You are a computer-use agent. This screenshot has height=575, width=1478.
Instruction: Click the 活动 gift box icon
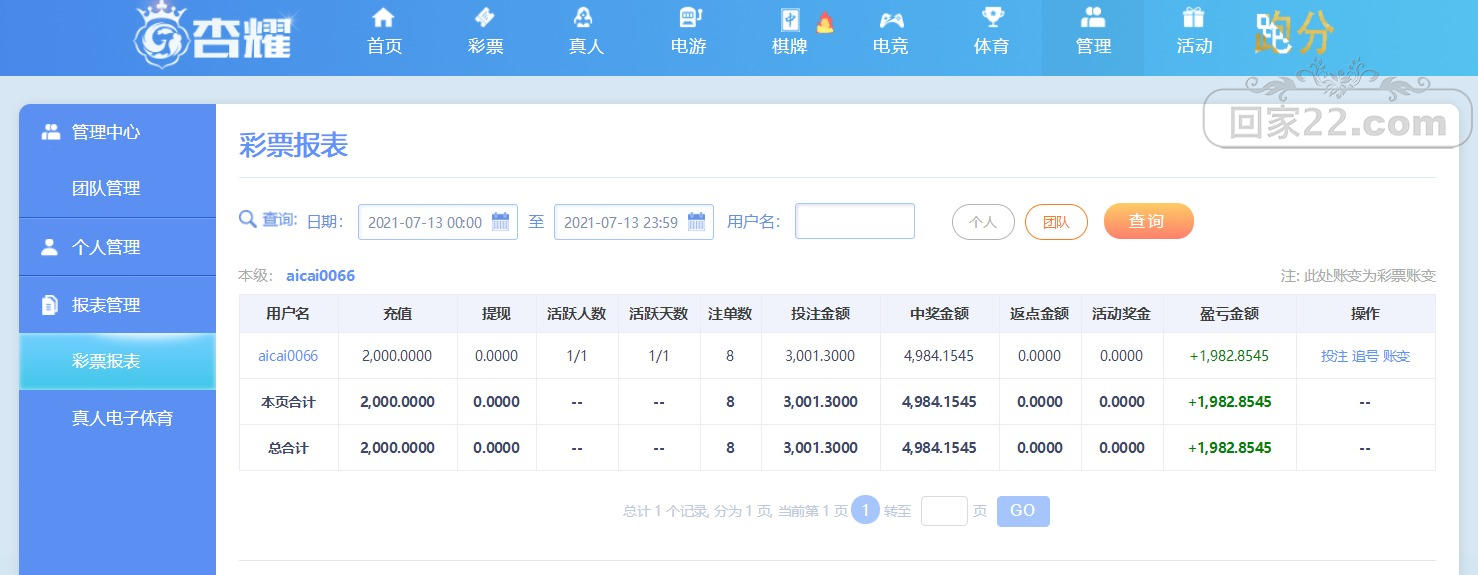(1194, 17)
